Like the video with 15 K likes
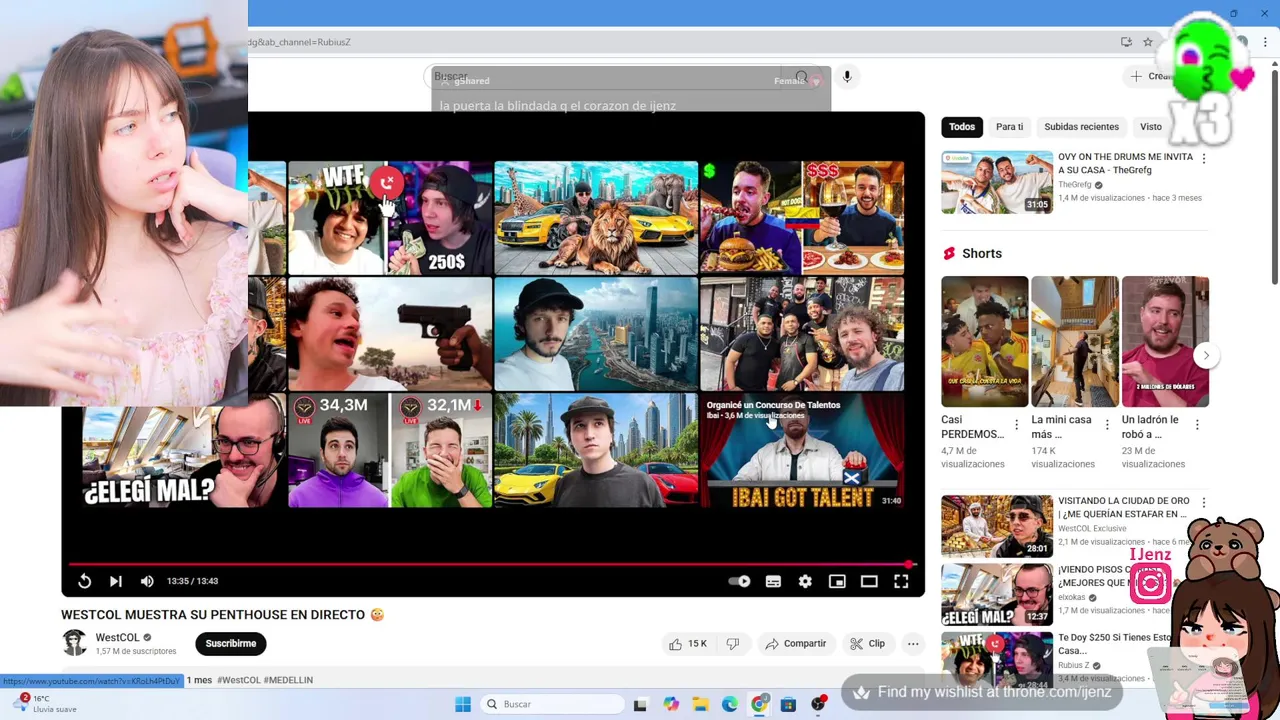The width and height of the screenshot is (1280, 720). pos(688,644)
